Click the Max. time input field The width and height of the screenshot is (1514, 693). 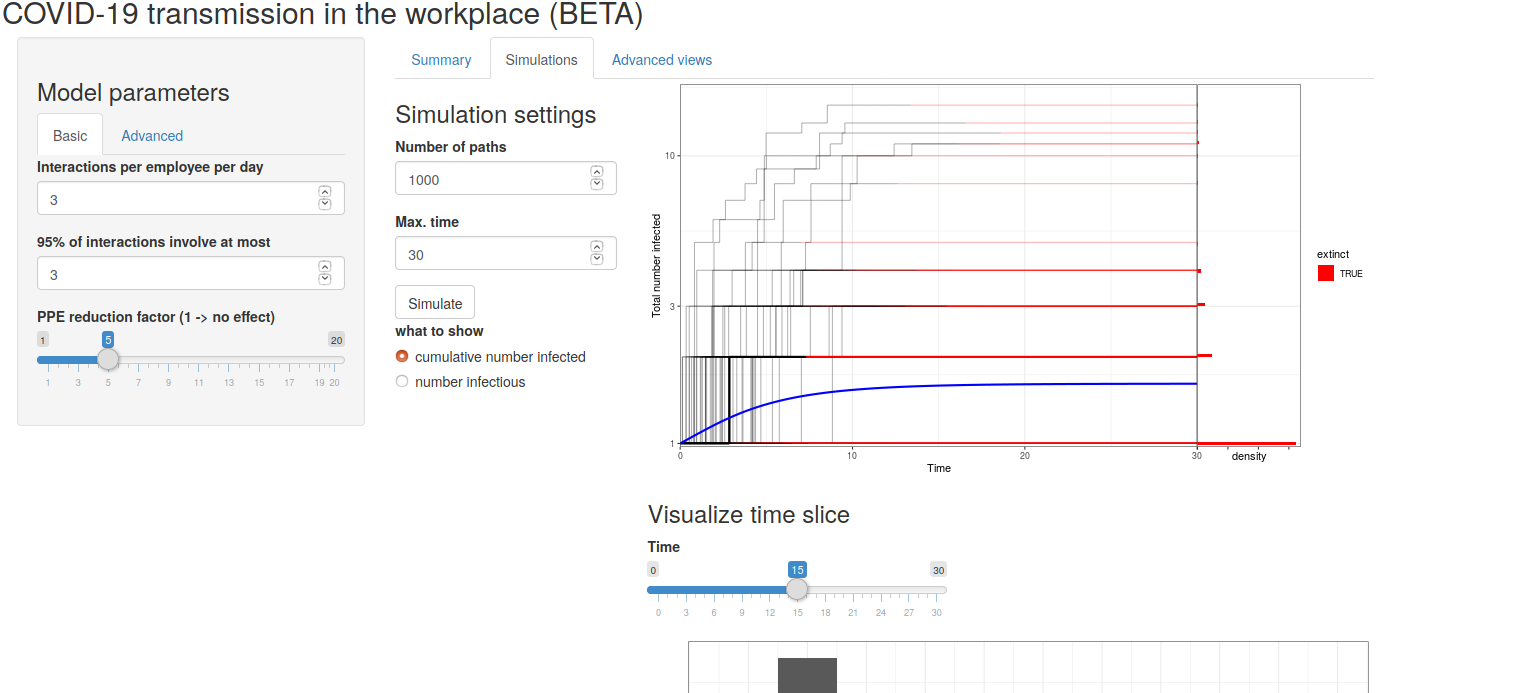(x=490, y=255)
